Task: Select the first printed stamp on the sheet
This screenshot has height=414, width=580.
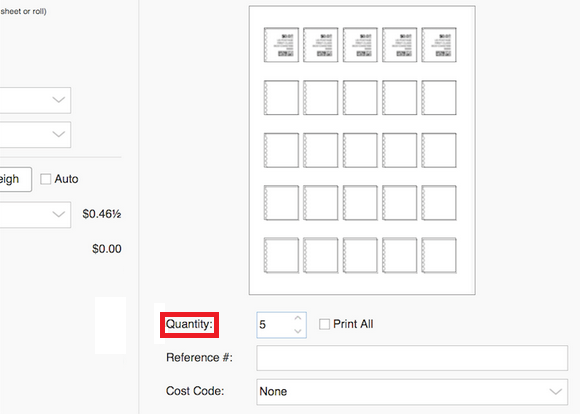Action: point(281,45)
